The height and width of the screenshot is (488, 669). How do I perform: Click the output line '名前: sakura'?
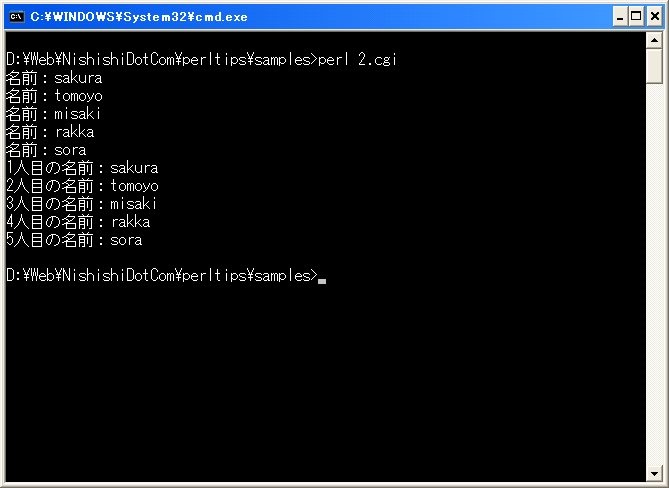pyautogui.click(x=54, y=78)
